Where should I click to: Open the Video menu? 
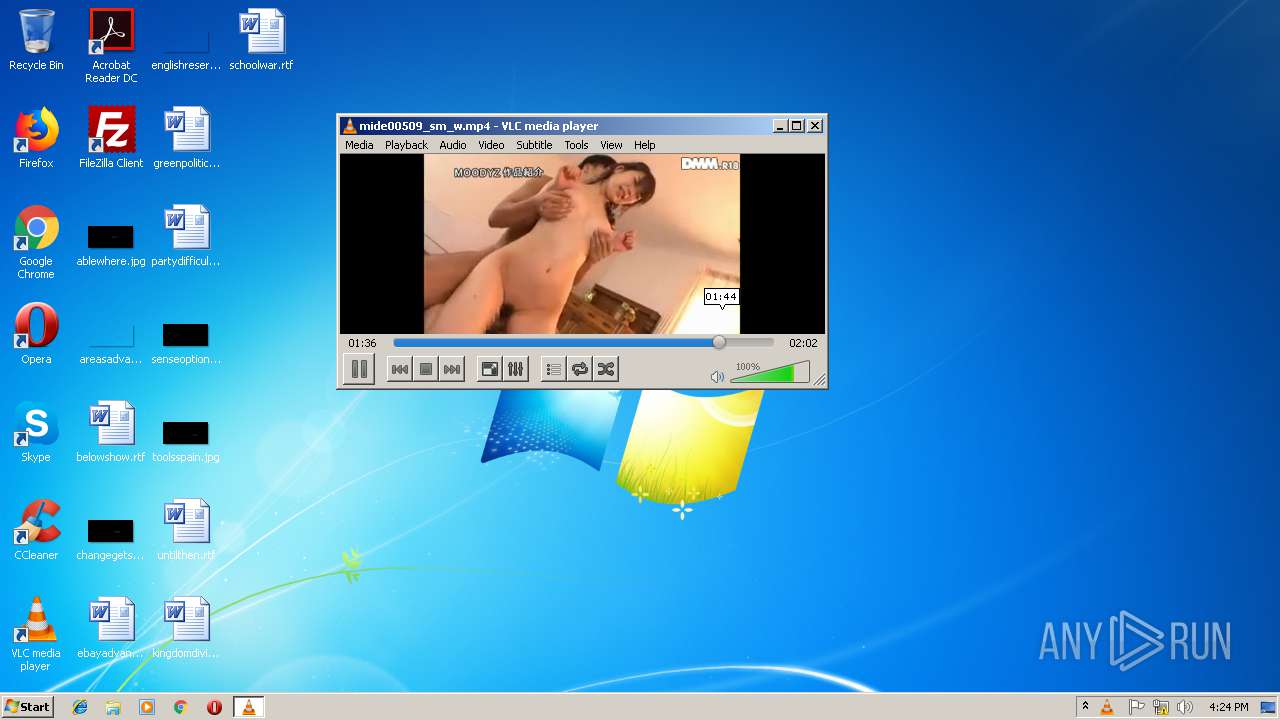491,145
